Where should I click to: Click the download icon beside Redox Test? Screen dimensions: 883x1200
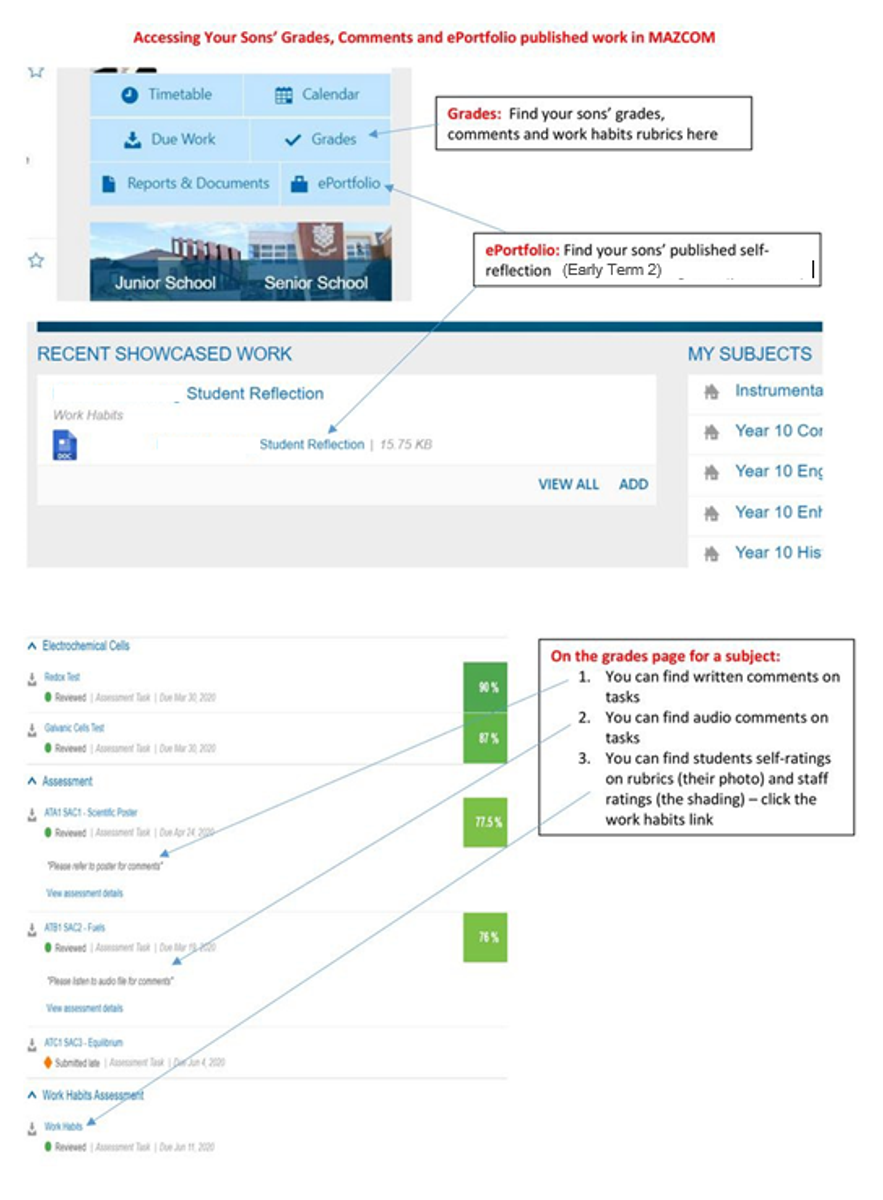tap(32, 678)
